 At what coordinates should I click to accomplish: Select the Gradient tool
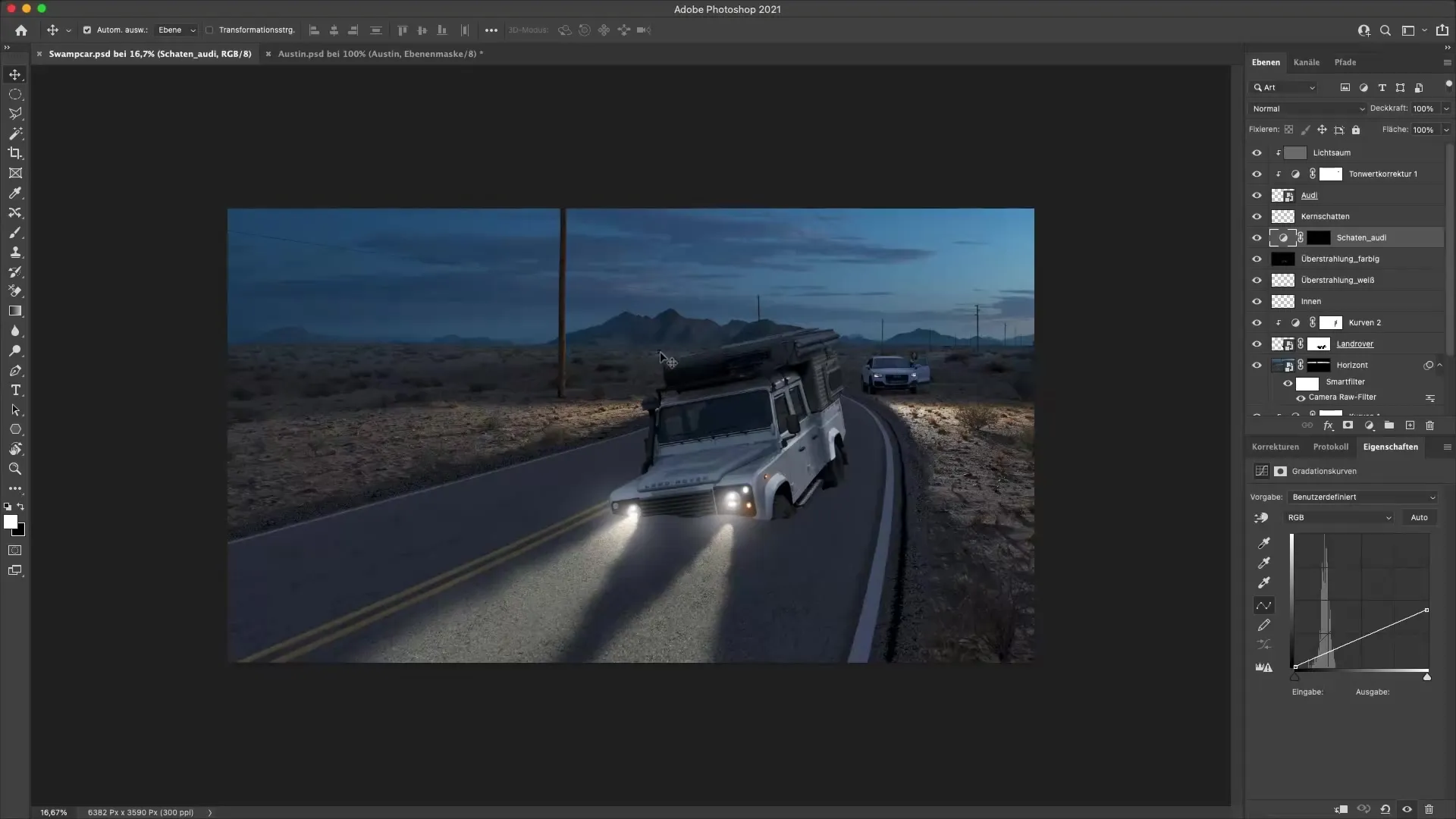click(x=15, y=311)
